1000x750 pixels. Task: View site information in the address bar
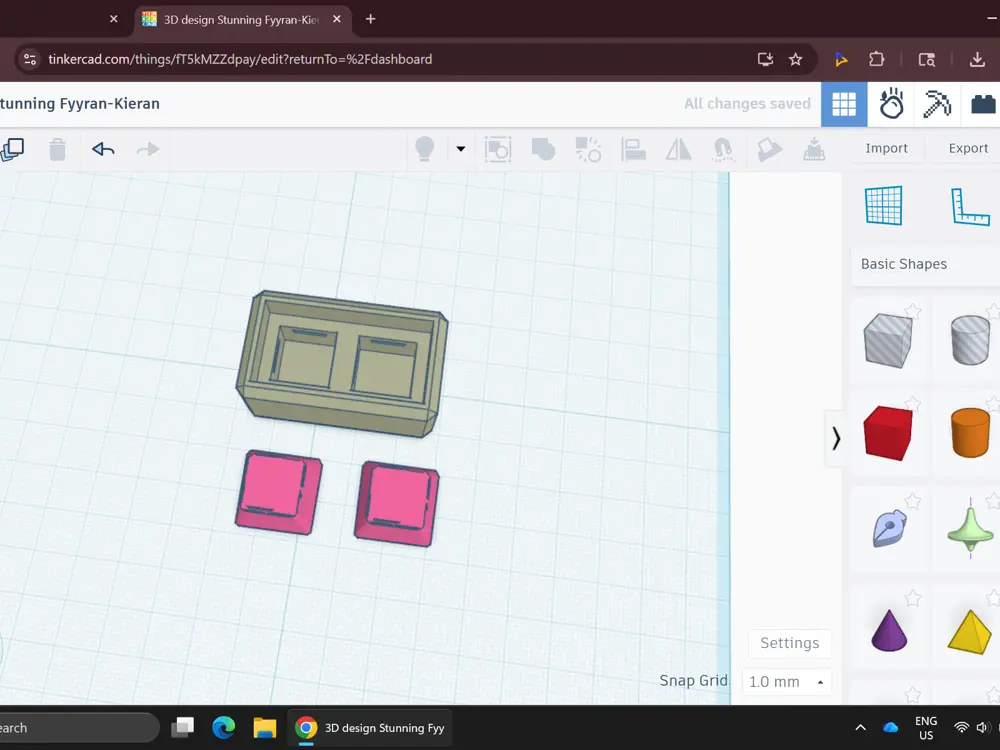(30, 59)
